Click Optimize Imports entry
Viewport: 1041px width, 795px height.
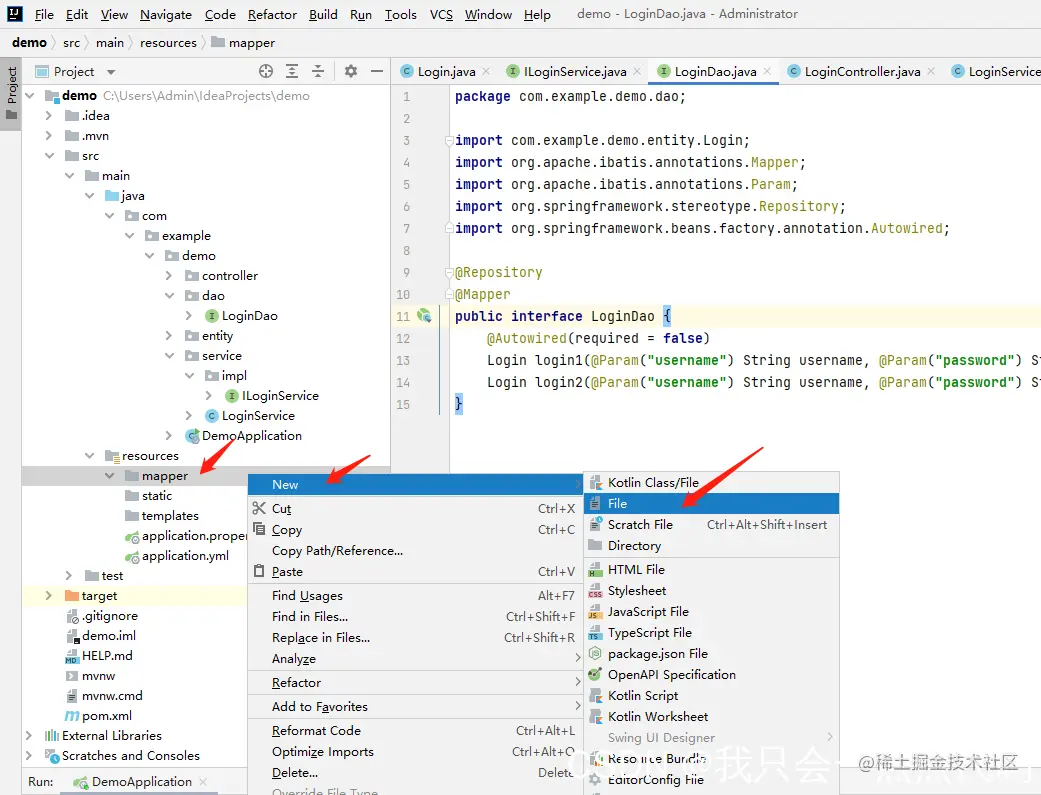point(414,752)
